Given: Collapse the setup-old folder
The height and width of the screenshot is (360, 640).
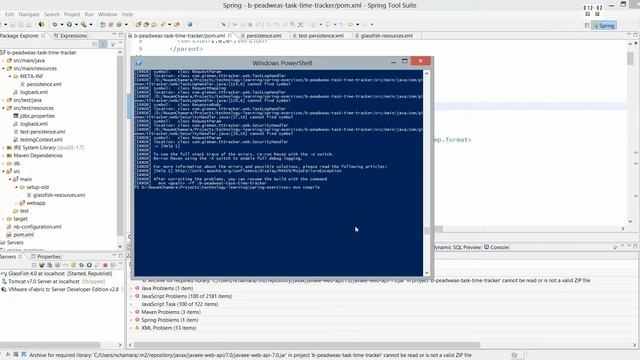Looking at the screenshot, I should 16,187.
